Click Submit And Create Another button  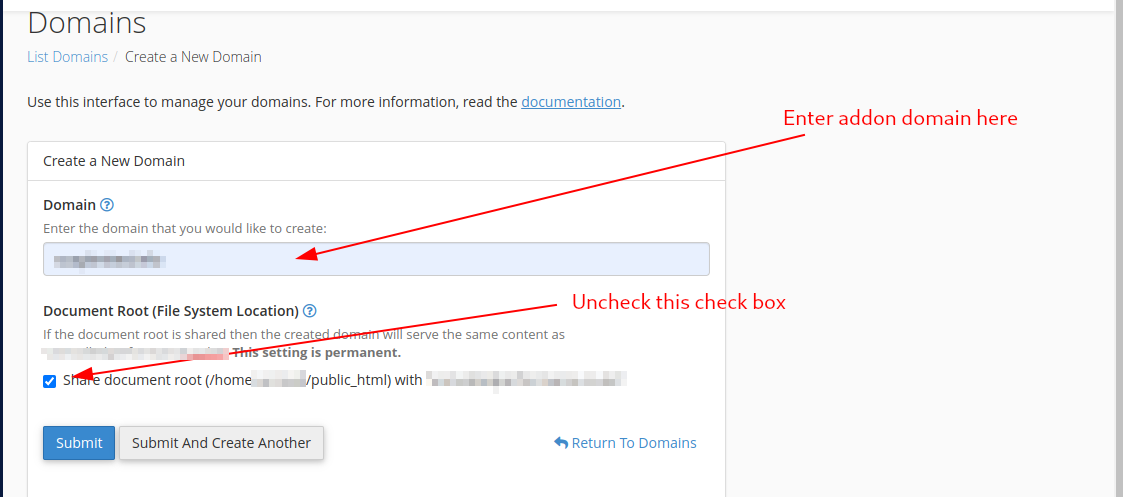coord(221,443)
